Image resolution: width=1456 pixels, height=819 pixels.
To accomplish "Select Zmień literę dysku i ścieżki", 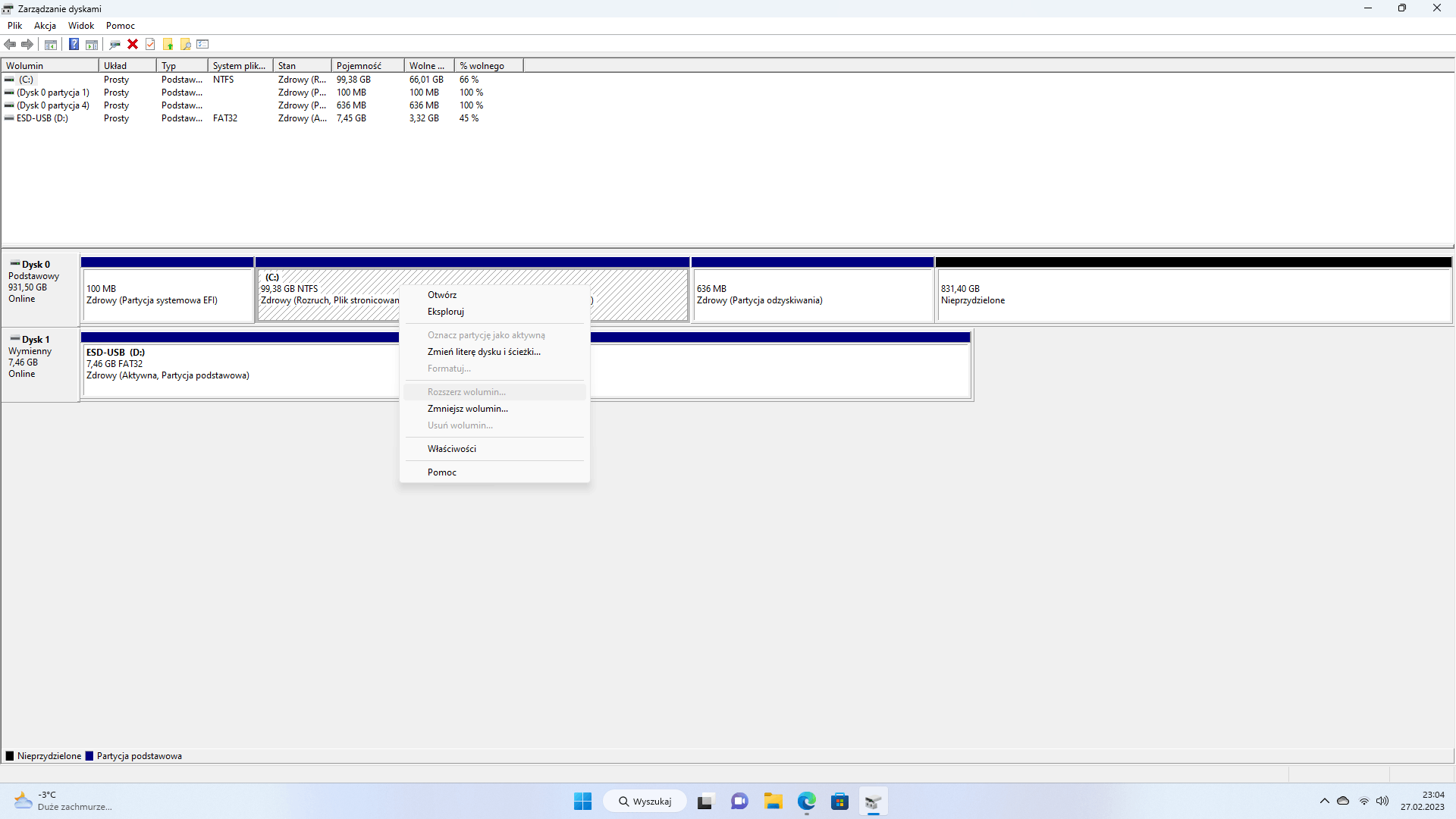I will pos(494,352).
